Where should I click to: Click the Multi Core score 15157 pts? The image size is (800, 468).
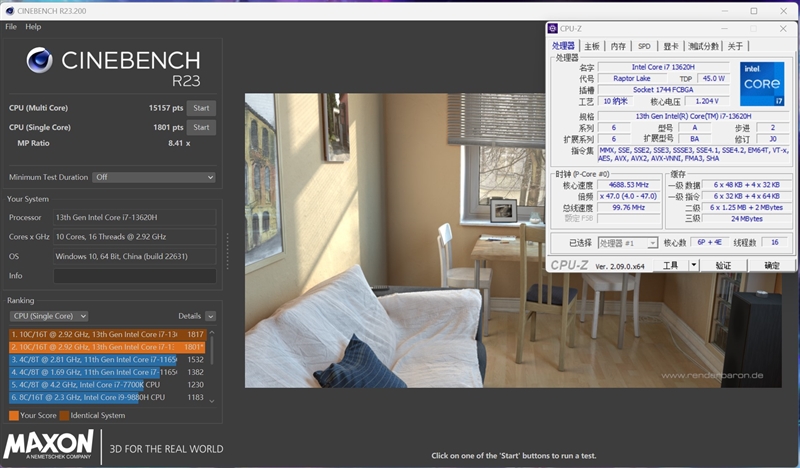(x=166, y=108)
